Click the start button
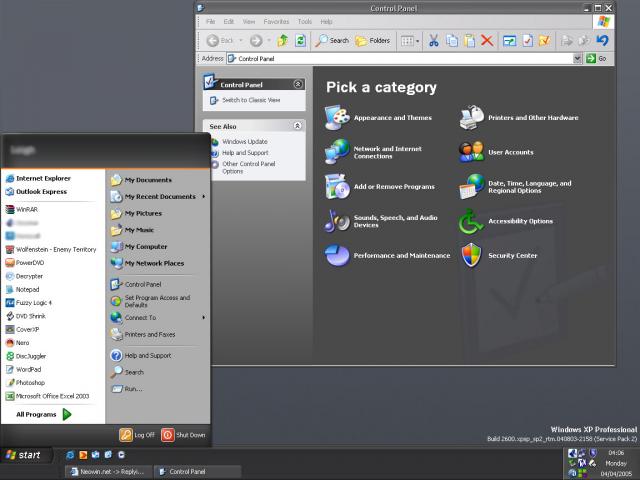This screenshot has height=480, width=640. (x=24, y=455)
